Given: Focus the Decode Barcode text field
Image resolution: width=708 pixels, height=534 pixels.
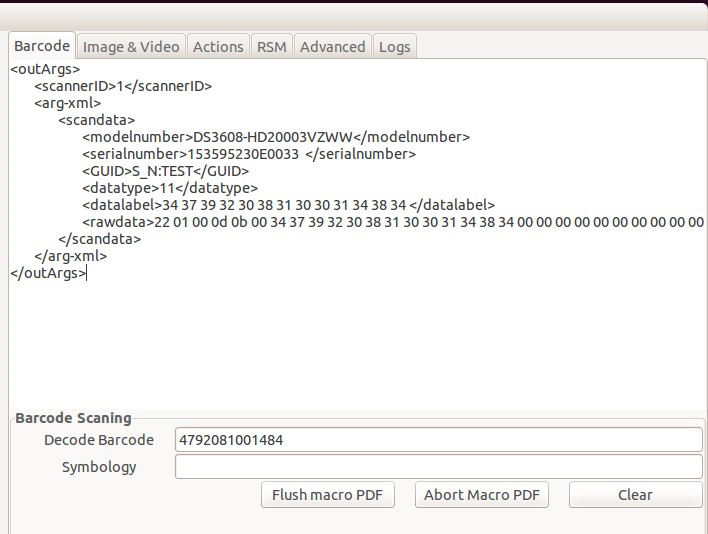Looking at the screenshot, I should (x=438, y=440).
